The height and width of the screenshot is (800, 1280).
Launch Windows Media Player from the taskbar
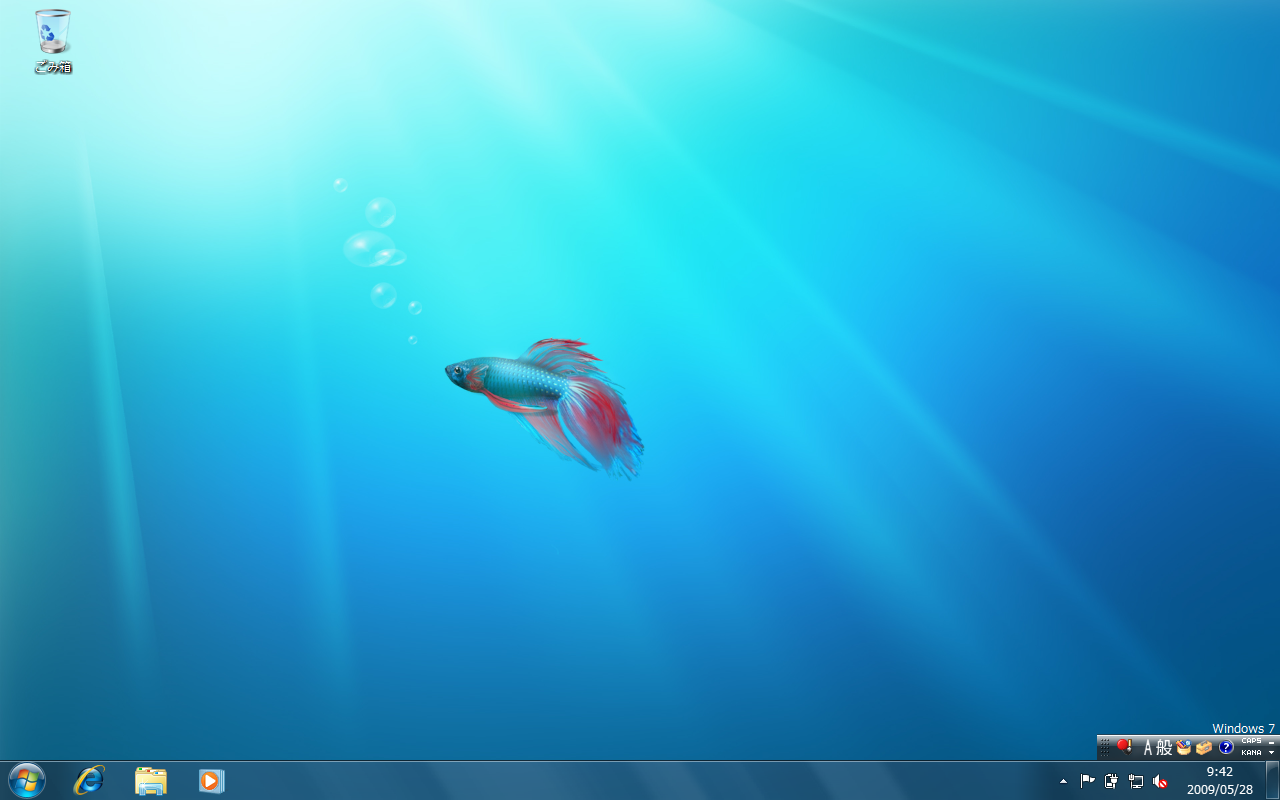coord(211,780)
